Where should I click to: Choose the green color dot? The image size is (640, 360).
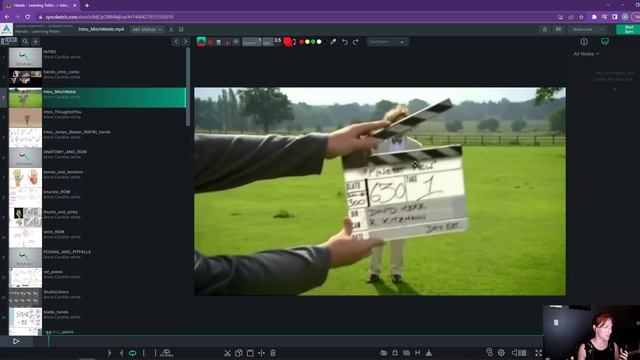click(313, 42)
